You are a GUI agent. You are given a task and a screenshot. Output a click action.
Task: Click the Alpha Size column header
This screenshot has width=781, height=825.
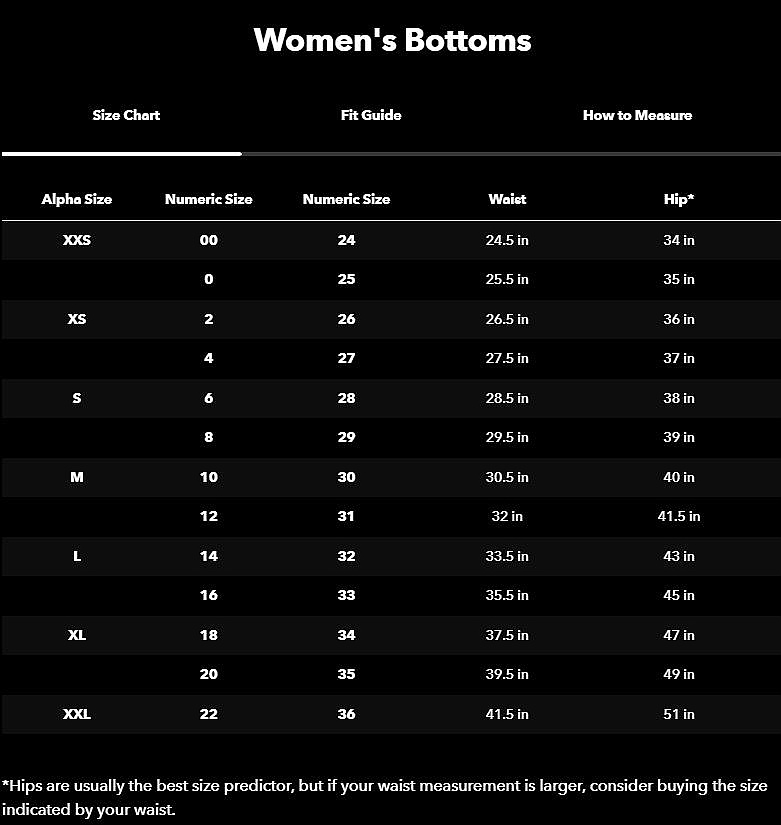77,199
